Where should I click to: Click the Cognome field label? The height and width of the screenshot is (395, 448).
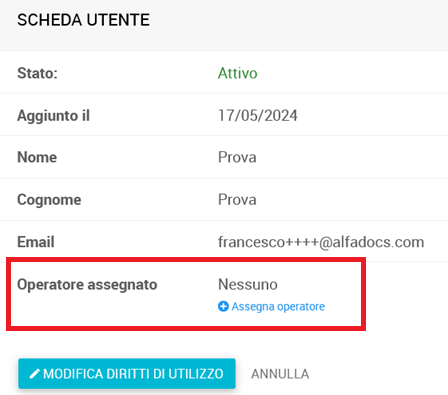[x=49, y=200]
